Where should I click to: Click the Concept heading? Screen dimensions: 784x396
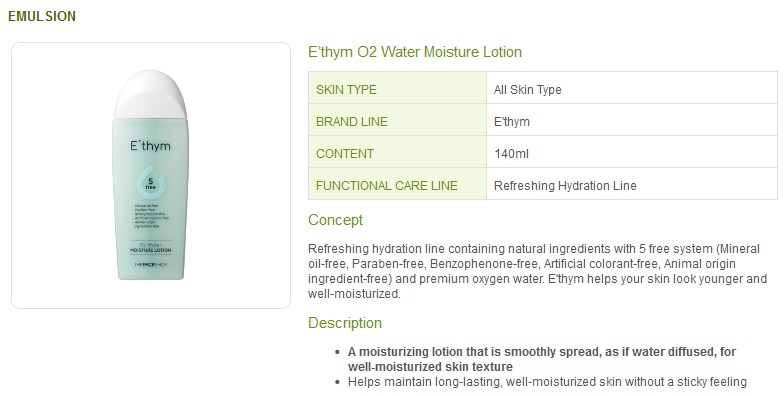point(335,220)
